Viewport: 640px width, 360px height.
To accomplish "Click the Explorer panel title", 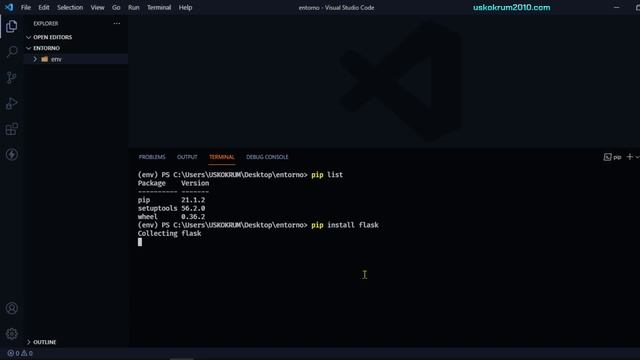I will [46, 24].
